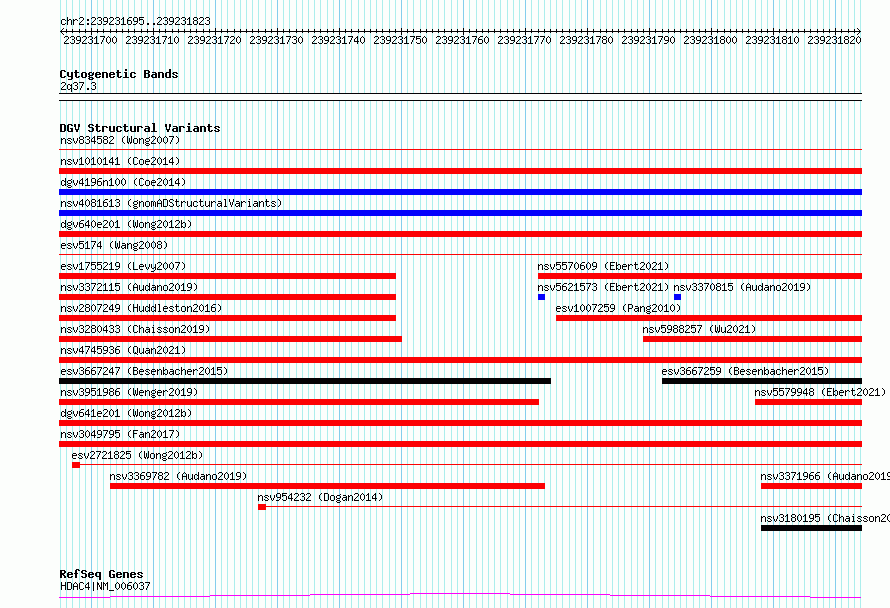890x608 pixels.
Task: Click ruler position 239231760
Action: 462,40
